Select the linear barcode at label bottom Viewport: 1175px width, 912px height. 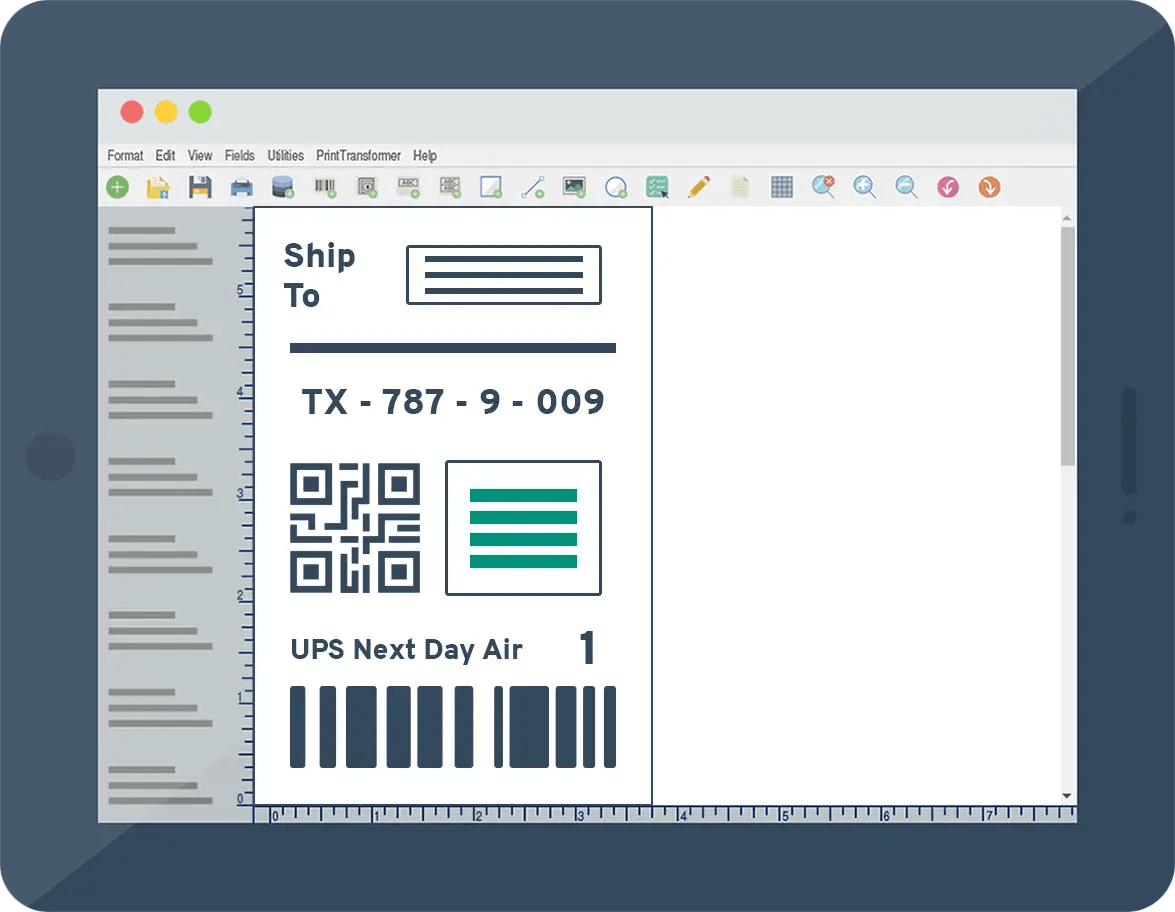pyautogui.click(x=453, y=727)
